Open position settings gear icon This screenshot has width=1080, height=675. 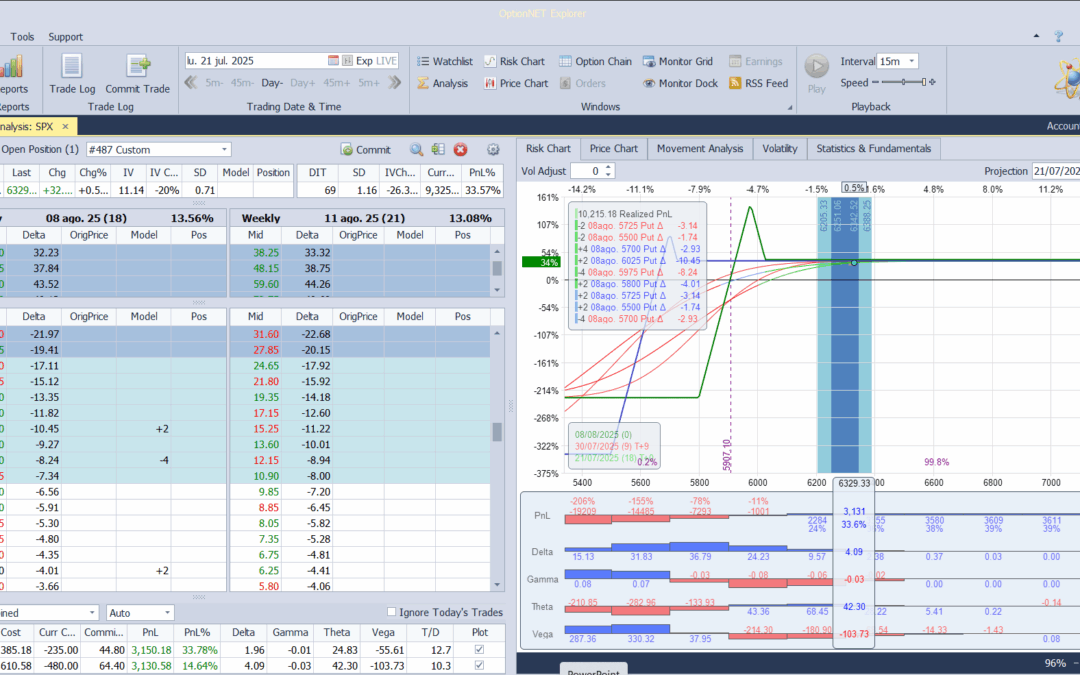pyautogui.click(x=493, y=150)
